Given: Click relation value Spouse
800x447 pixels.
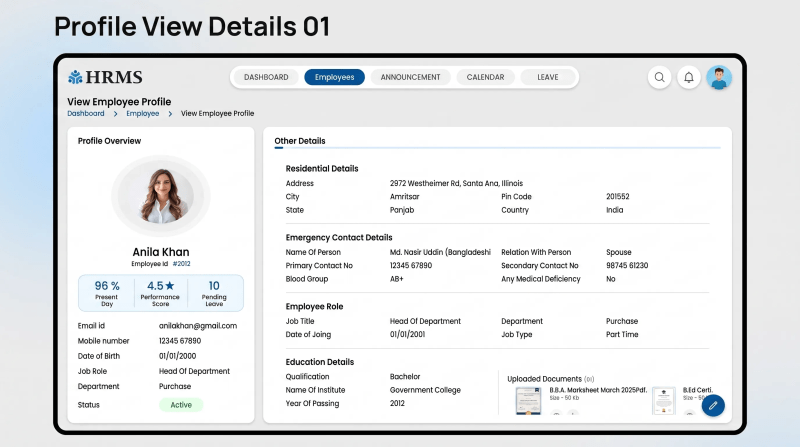Looking at the screenshot, I should (x=618, y=252).
